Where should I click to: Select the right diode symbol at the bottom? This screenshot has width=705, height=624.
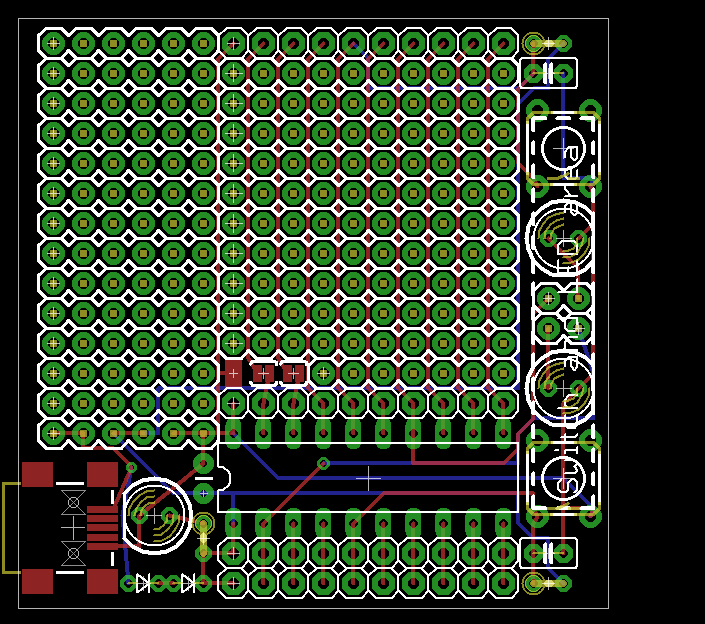[188, 584]
